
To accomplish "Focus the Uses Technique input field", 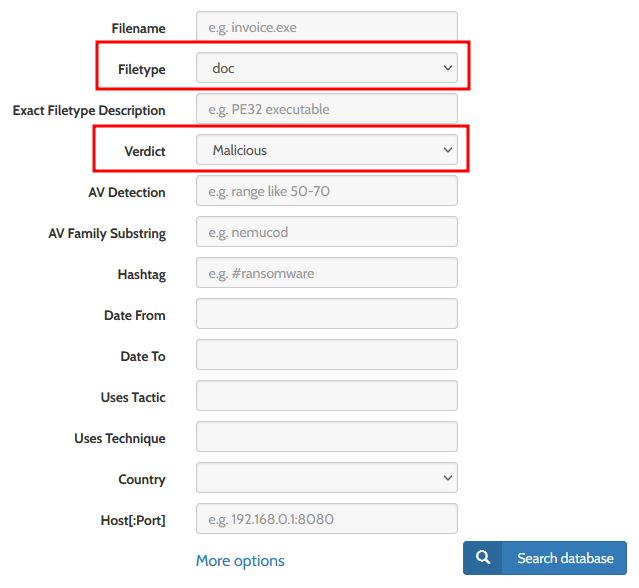I will point(326,437).
